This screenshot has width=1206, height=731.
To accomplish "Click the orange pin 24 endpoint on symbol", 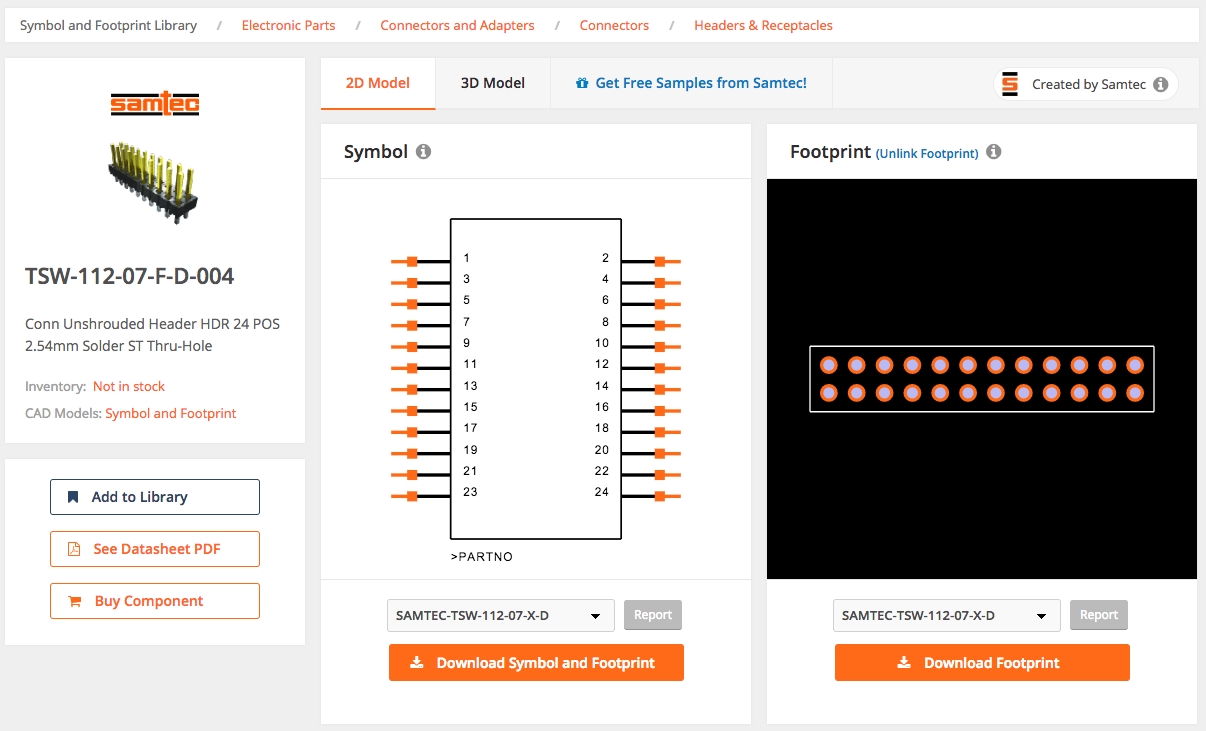I will point(660,496).
